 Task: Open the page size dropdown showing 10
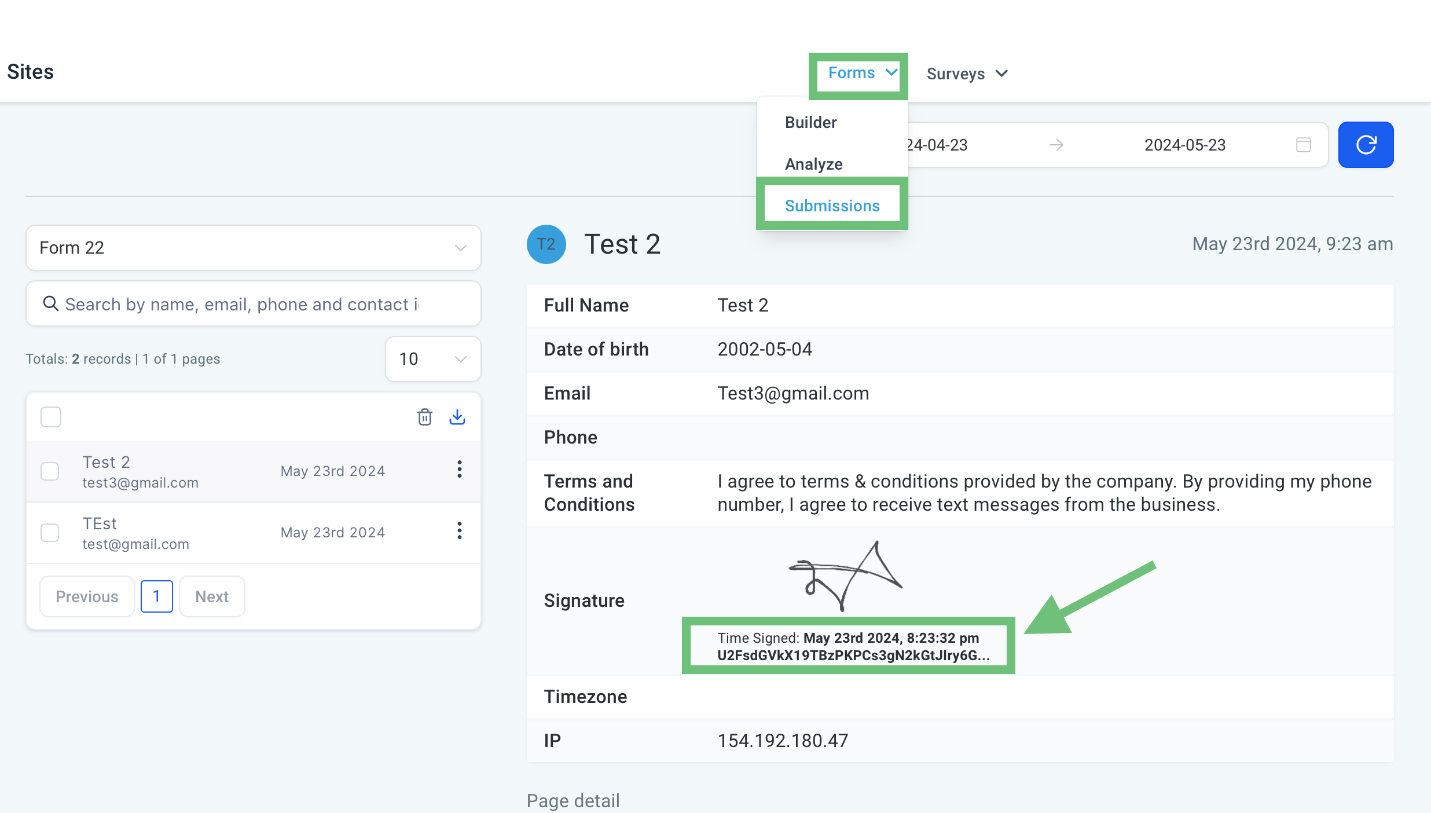point(433,359)
